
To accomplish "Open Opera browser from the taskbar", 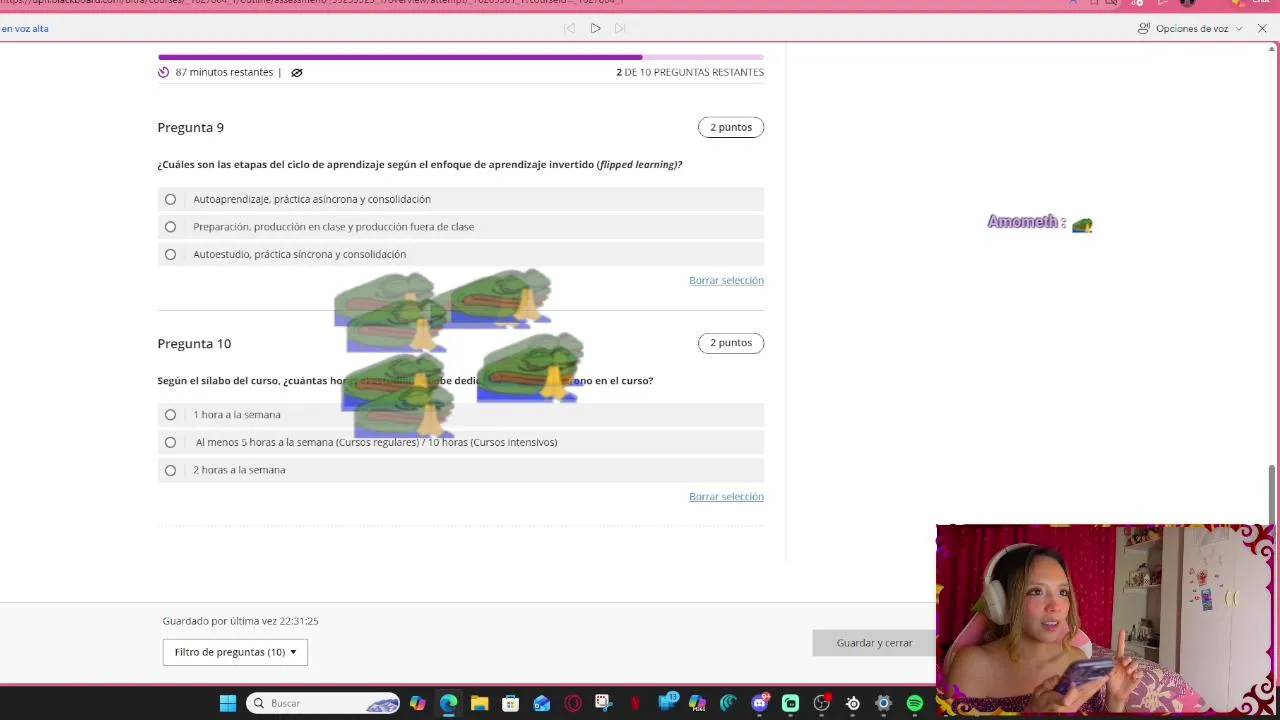I will (x=573, y=703).
